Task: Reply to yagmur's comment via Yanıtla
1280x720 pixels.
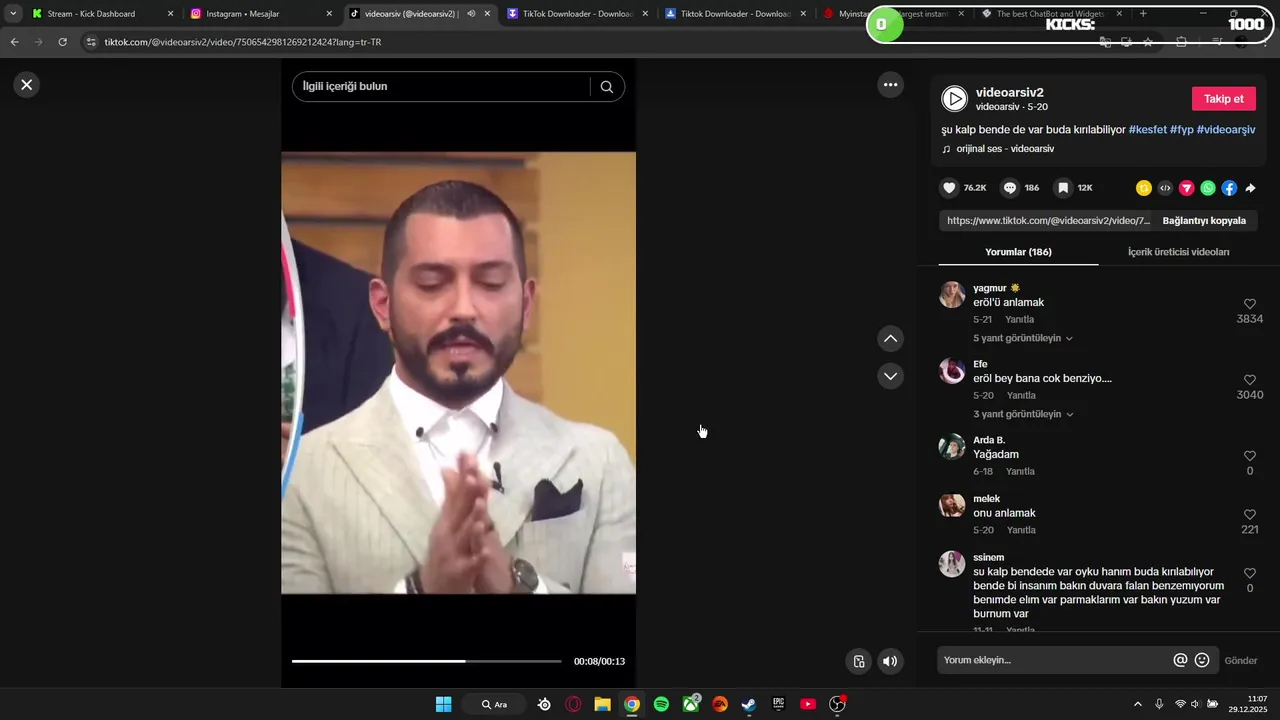Action: click(1020, 320)
